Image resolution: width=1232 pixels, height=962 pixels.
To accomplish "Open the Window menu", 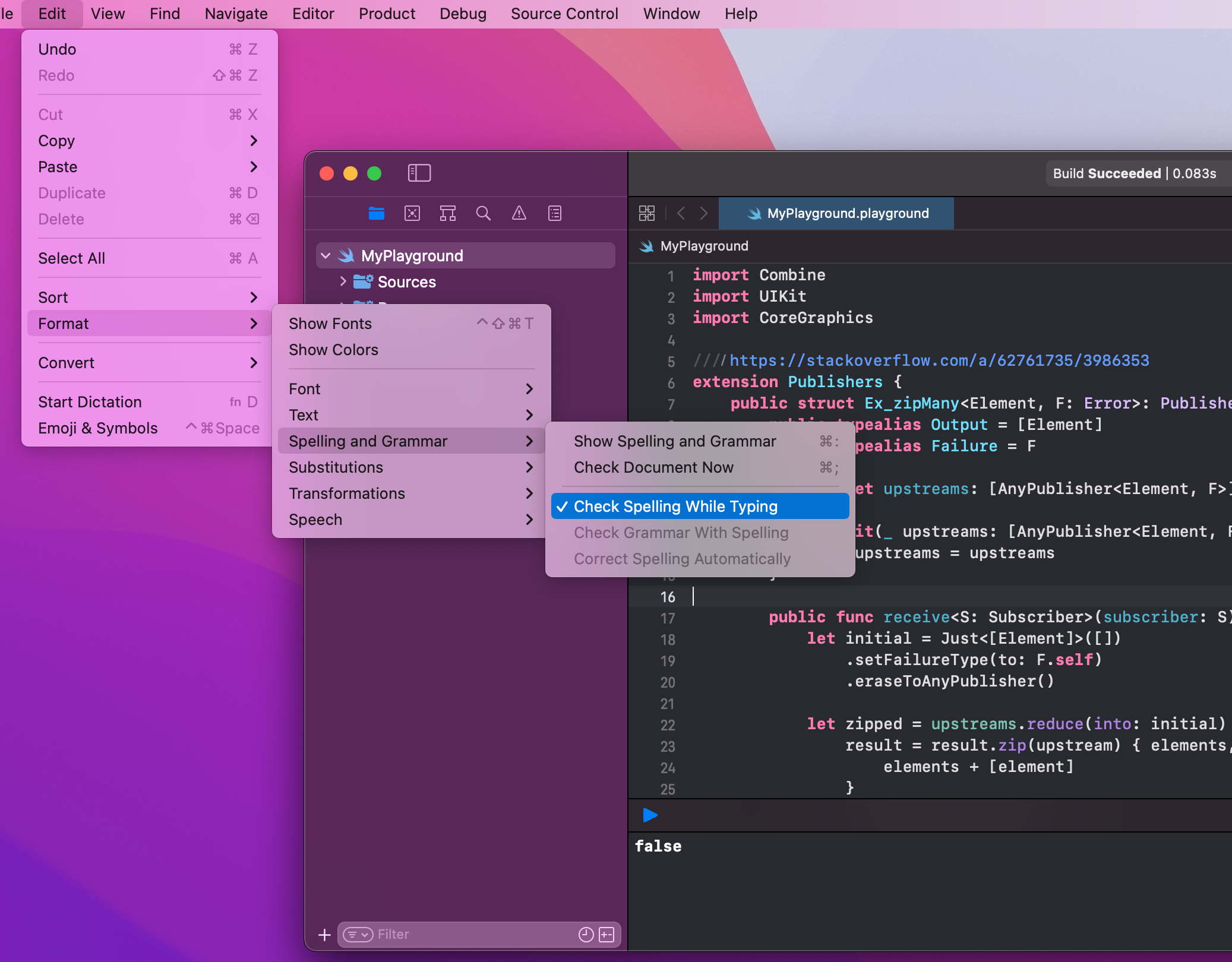I will (x=671, y=14).
